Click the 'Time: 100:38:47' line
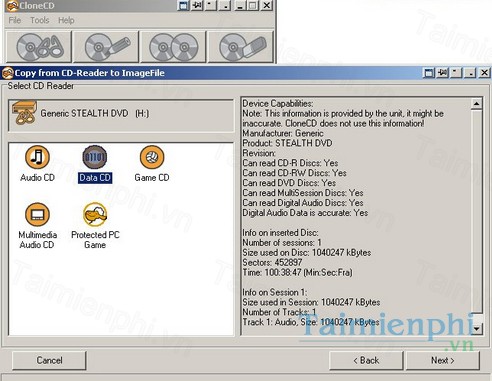 click(297, 272)
